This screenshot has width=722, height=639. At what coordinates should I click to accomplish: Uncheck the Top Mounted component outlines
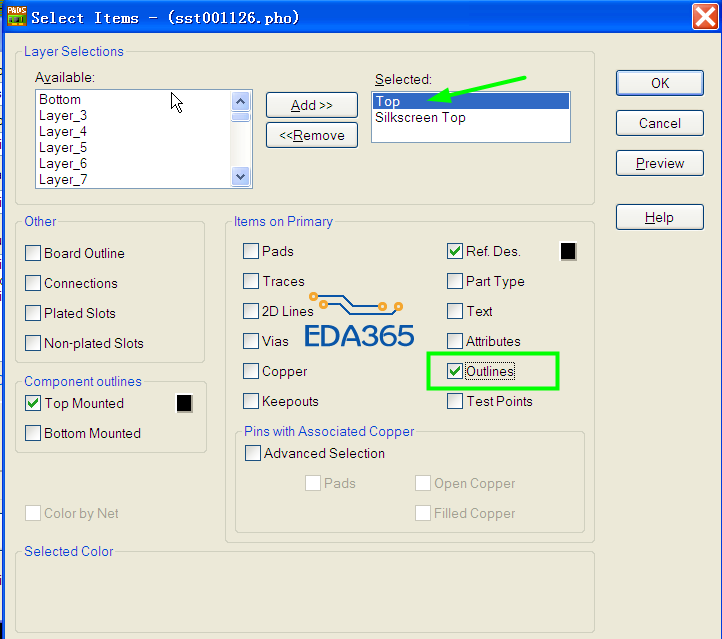click(33, 403)
